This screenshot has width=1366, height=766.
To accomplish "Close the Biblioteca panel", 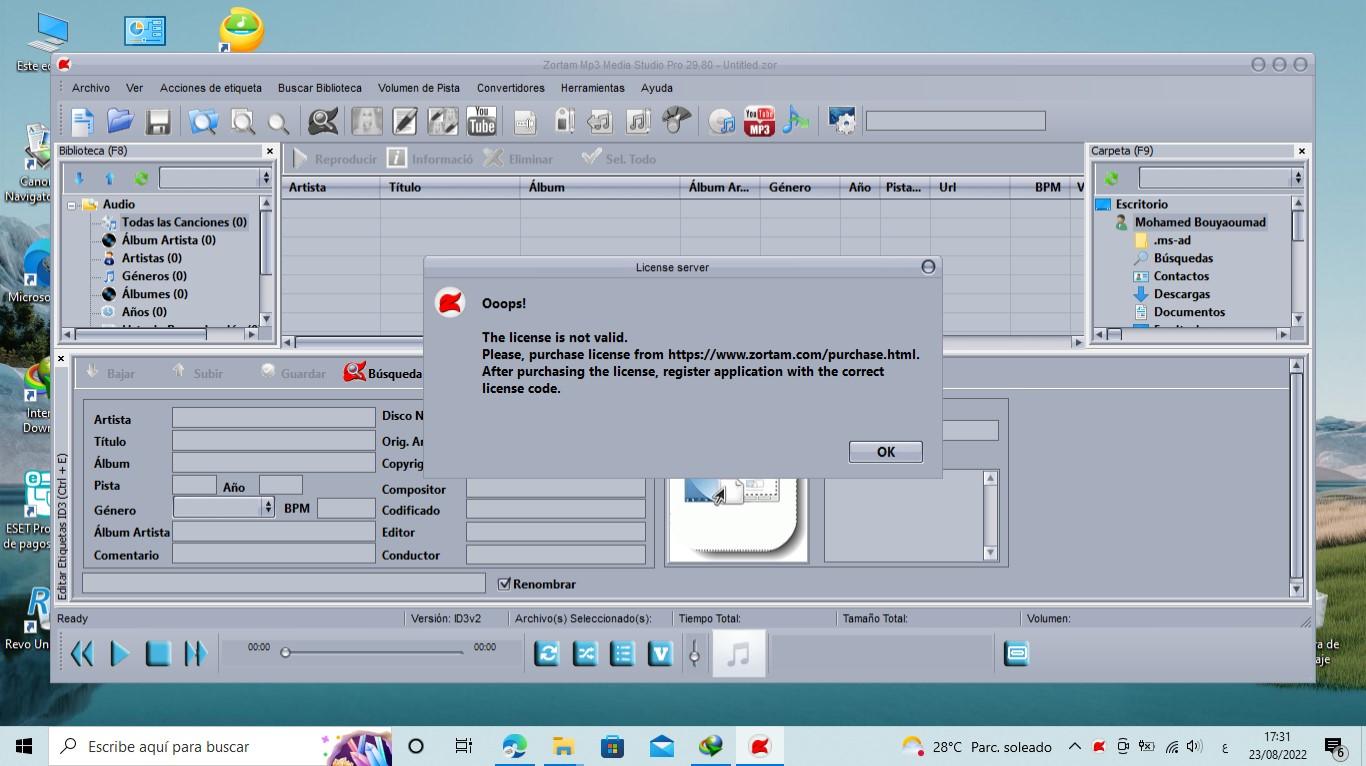I will click(x=269, y=151).
